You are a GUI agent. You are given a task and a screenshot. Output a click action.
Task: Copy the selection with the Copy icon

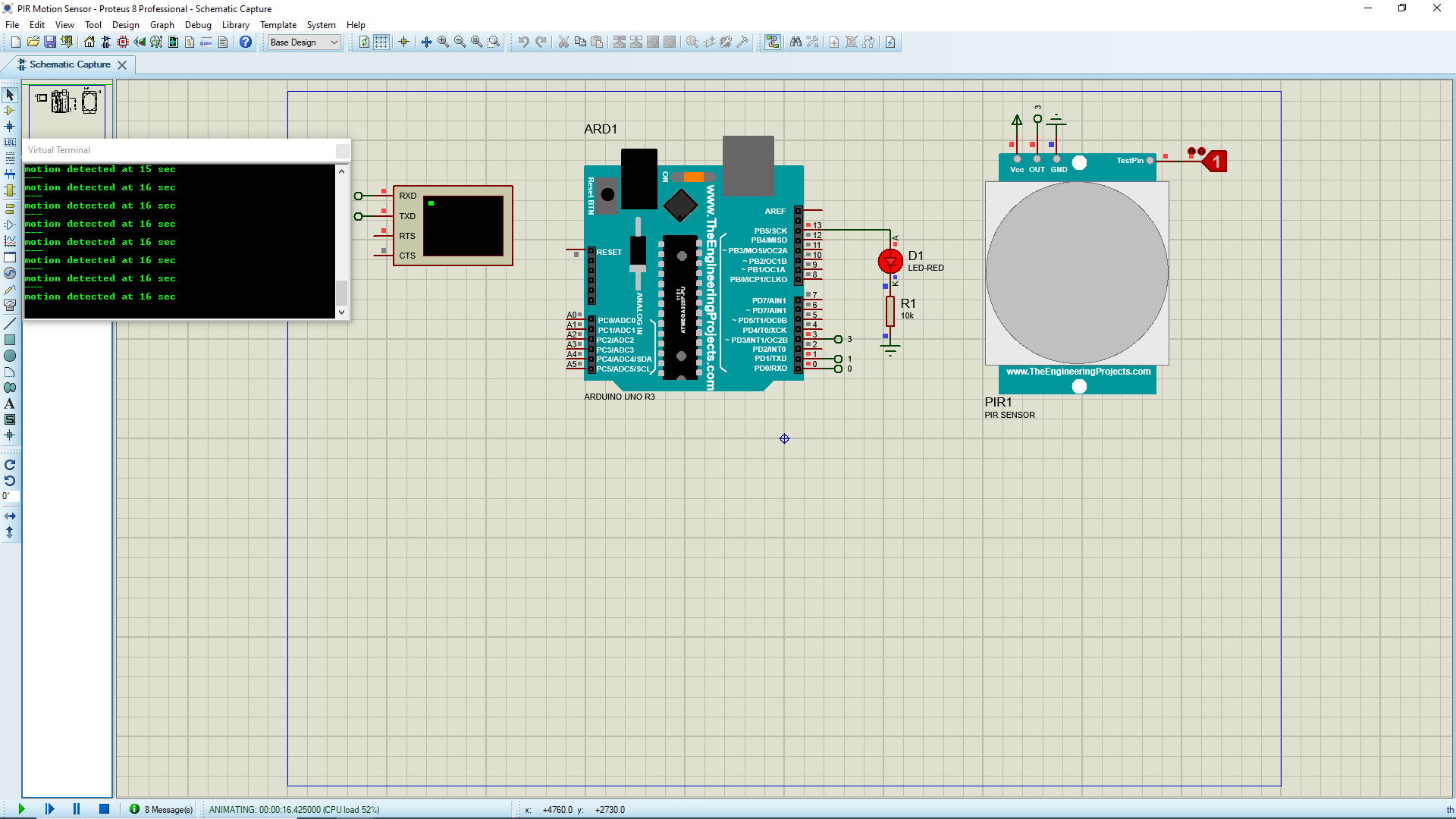(580, 42)
